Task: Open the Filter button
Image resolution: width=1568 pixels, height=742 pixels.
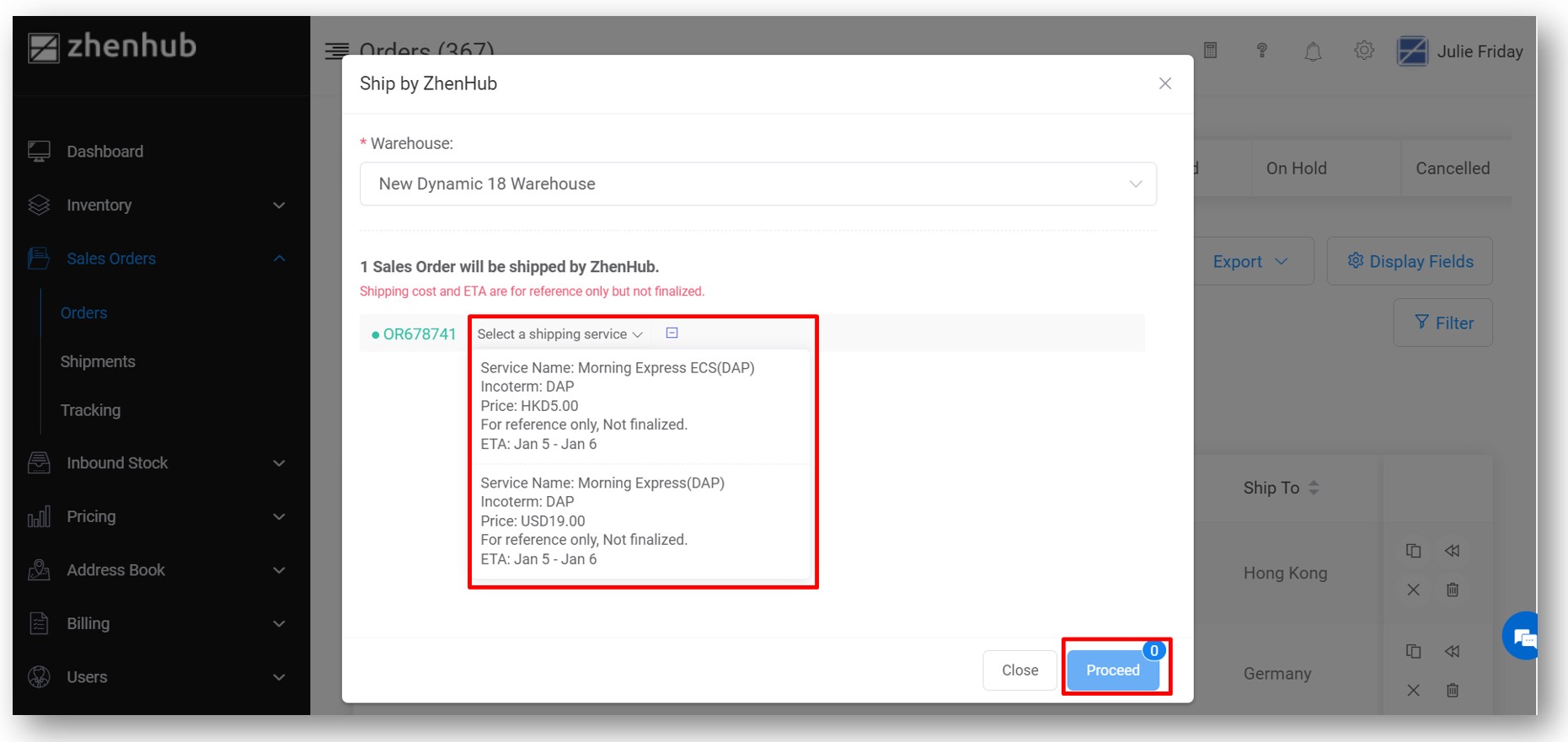Action: click(1443, 323)
